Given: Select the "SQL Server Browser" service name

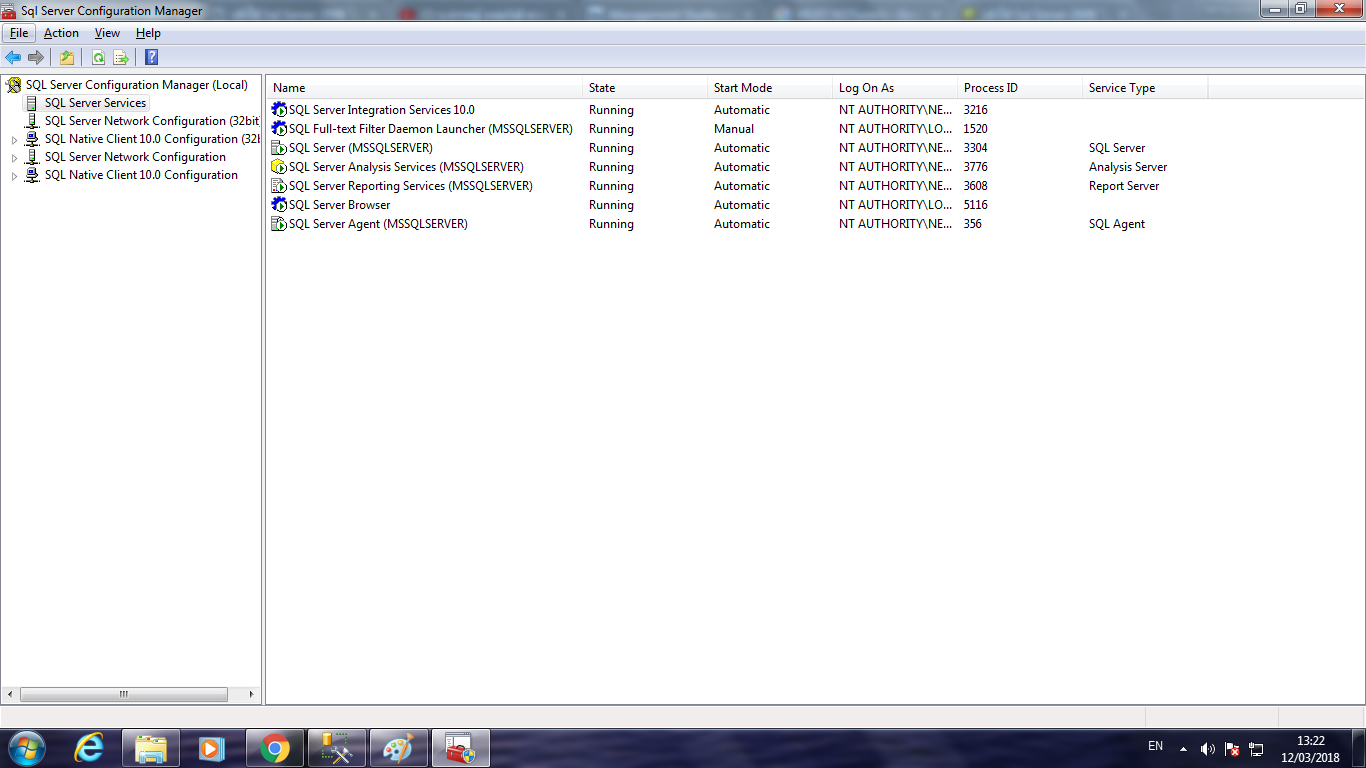Looking at the screenshot, I should point(339,205).
